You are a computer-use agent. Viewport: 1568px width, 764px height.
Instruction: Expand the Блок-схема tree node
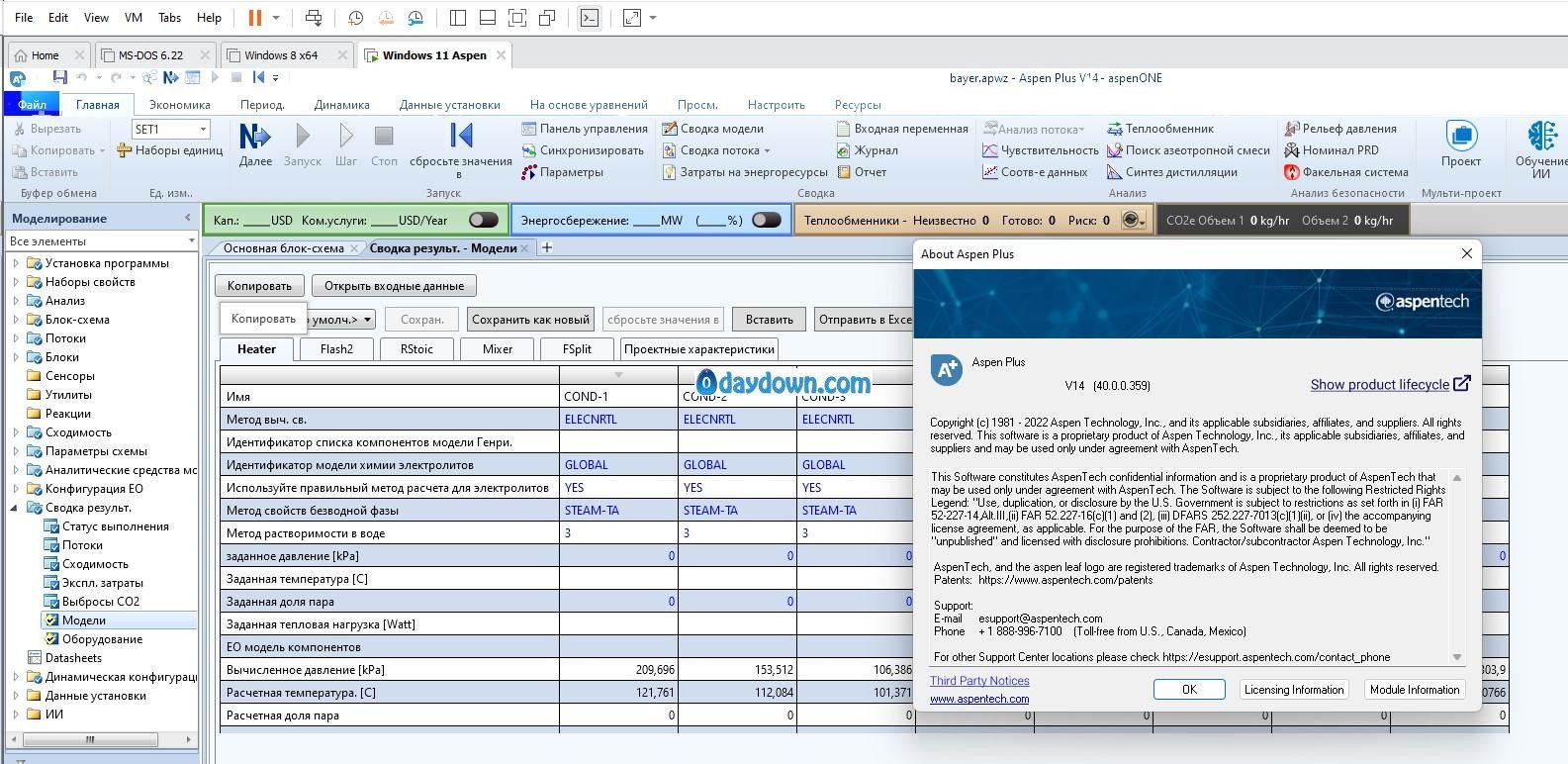[x=16, y=320]
